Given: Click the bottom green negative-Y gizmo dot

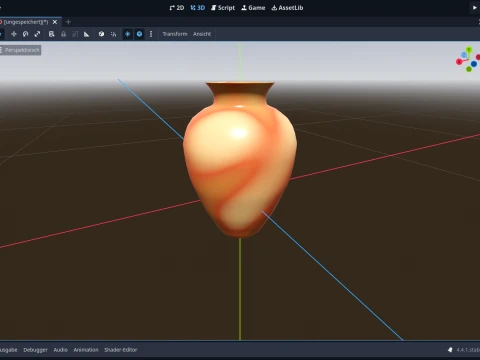Looking at the screenshot, I should coord(469,69).
